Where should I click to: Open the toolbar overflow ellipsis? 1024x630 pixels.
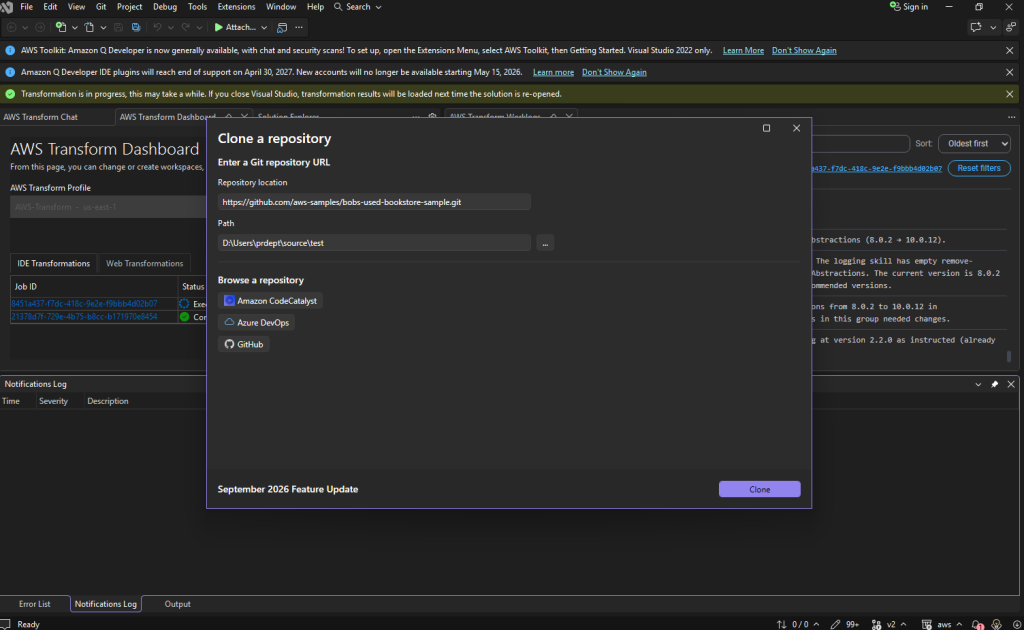299,27
